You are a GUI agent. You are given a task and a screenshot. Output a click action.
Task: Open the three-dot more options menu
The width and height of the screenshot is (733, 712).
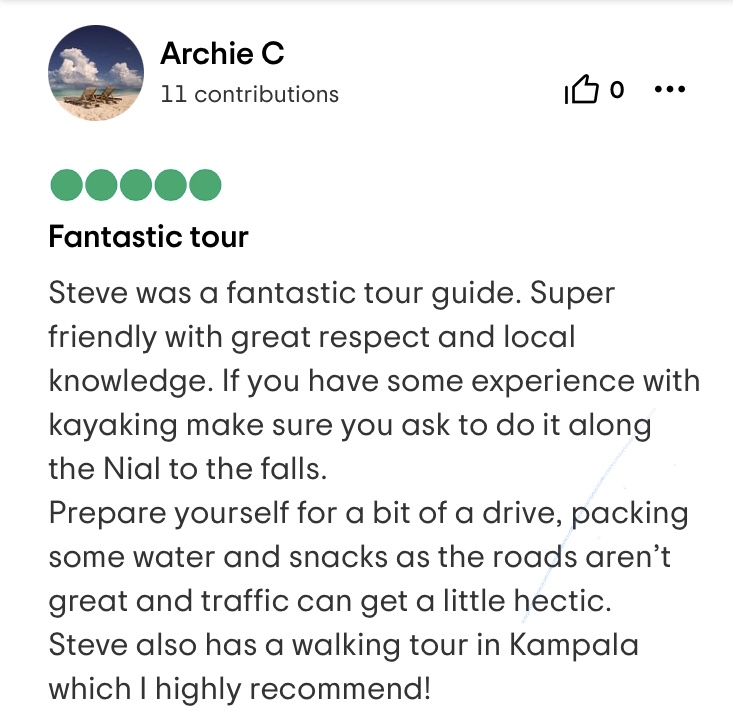click(669, 90)
